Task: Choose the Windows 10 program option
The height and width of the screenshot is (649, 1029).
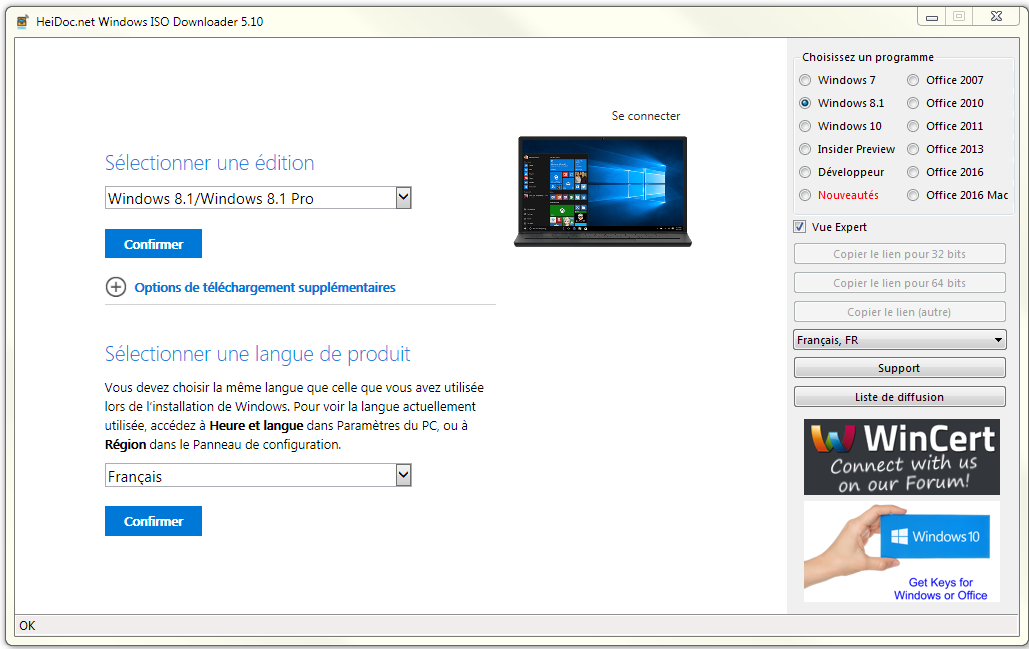Action: [805, 126]
